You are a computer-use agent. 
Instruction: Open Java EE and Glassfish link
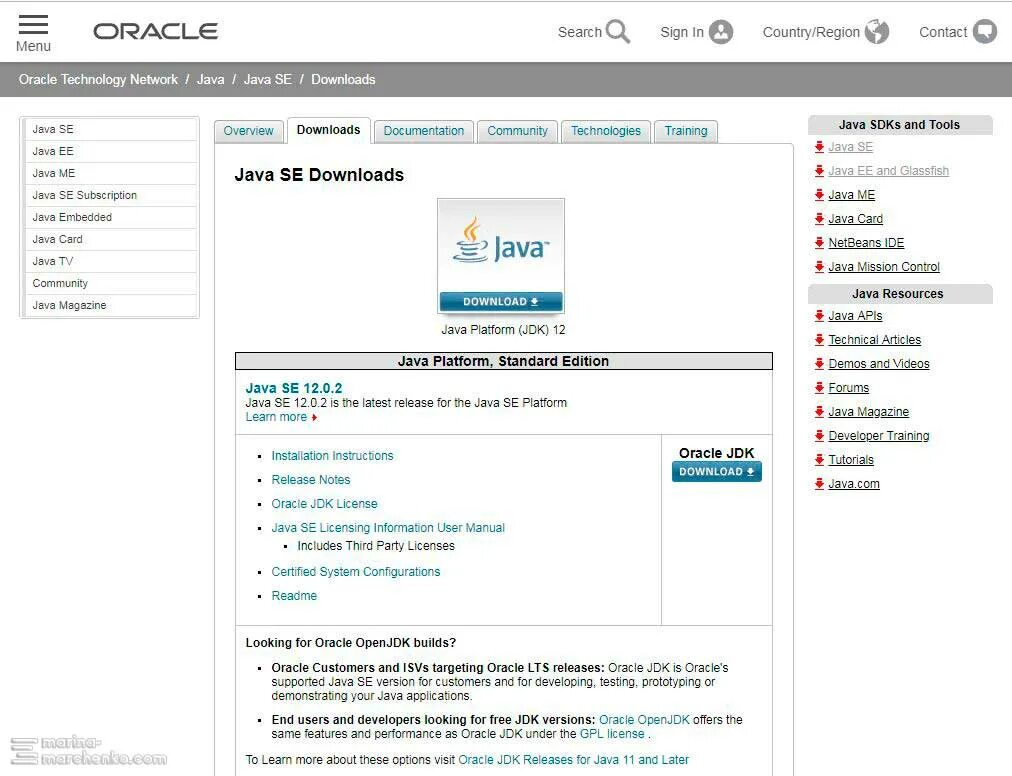pos(889,170)
